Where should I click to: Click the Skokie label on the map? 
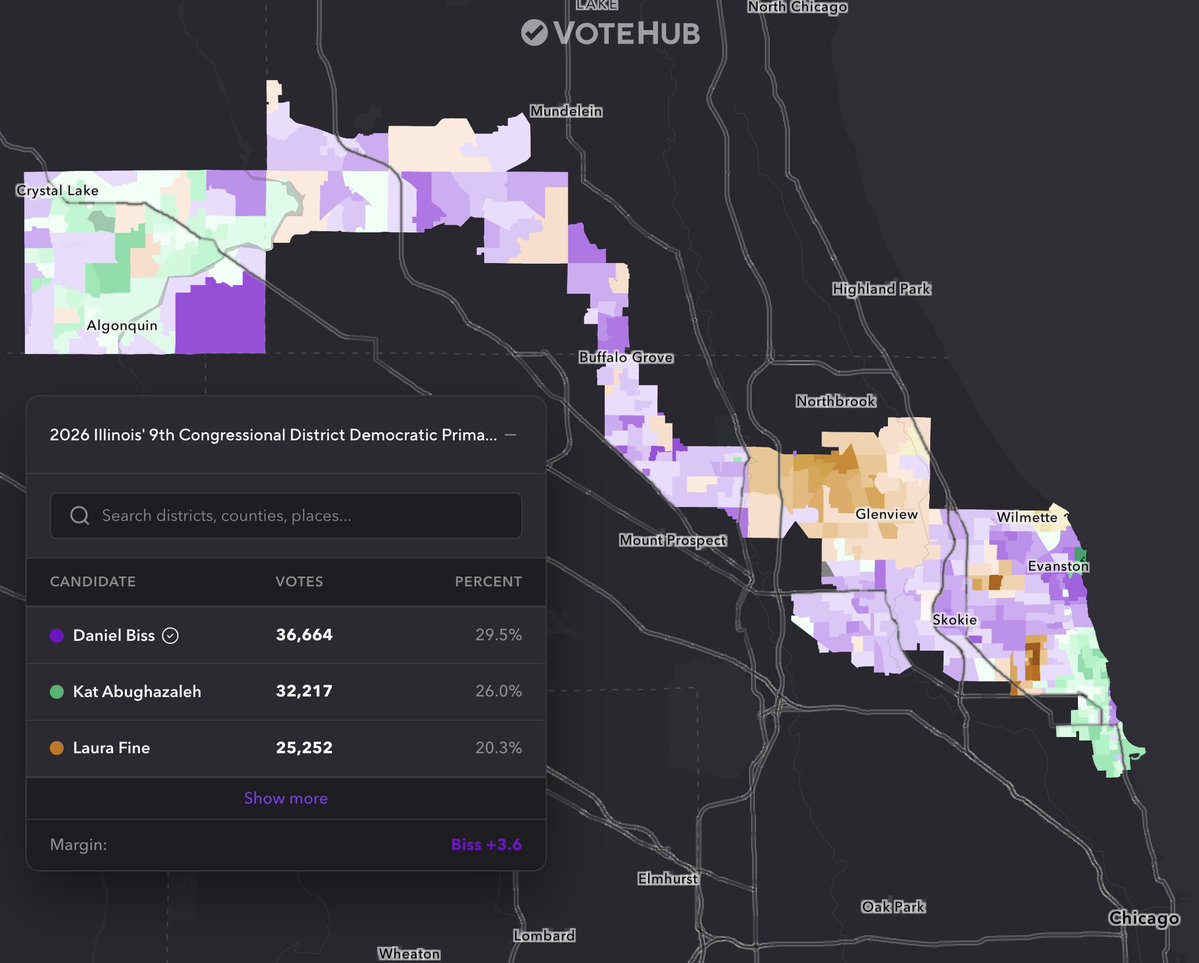tap(953, 620)
